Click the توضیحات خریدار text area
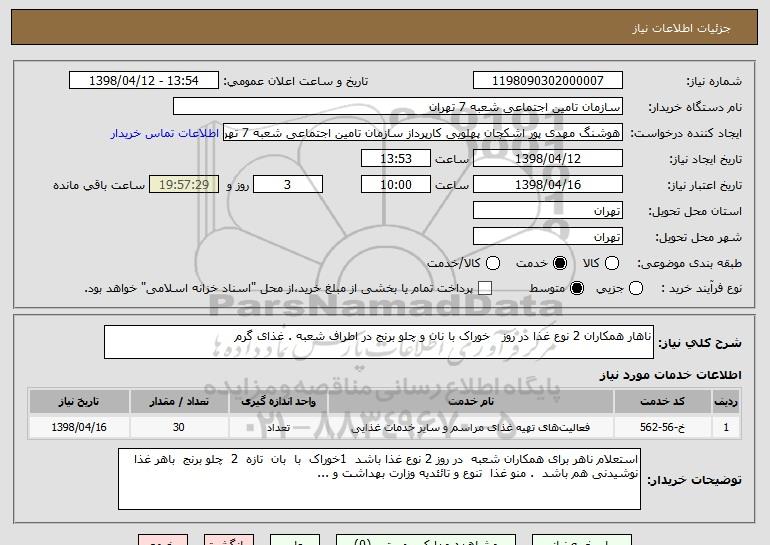The width and height of the screenshot is (770, 545). 379,479
